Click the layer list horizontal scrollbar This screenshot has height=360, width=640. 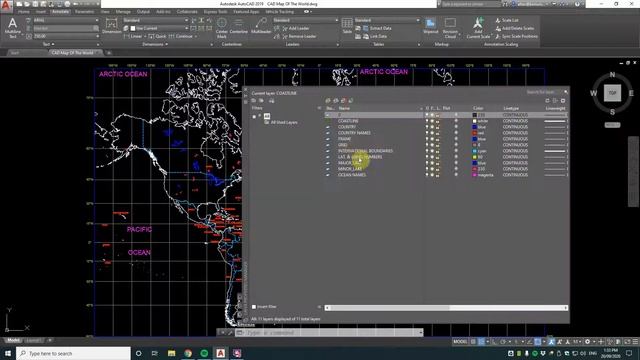(x=446, y=308)
